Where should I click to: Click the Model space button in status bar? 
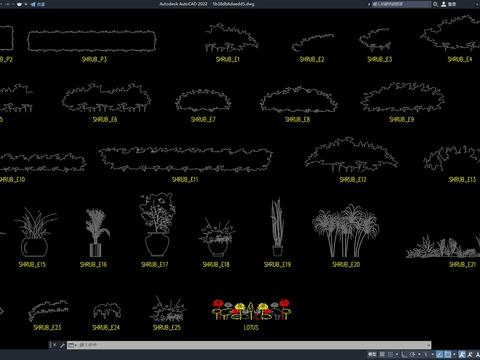(372, 354)
